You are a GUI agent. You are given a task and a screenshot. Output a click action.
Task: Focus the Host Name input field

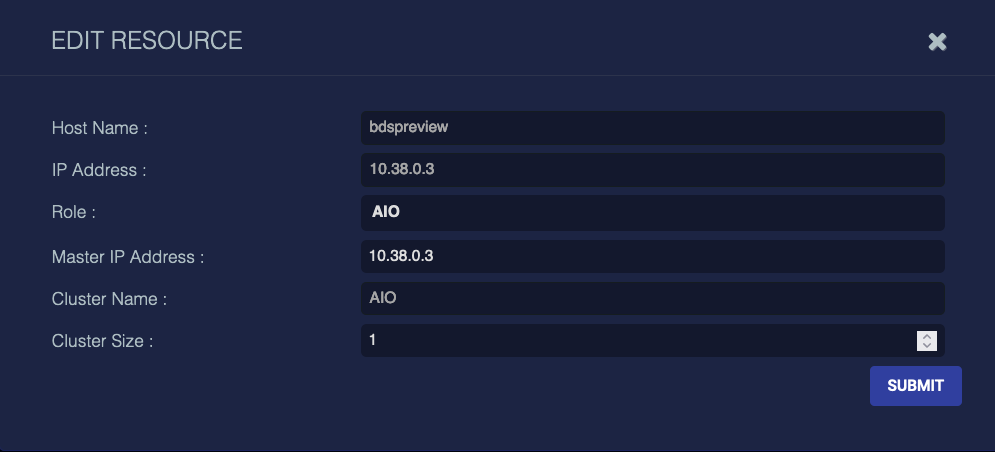coord(652,128)
